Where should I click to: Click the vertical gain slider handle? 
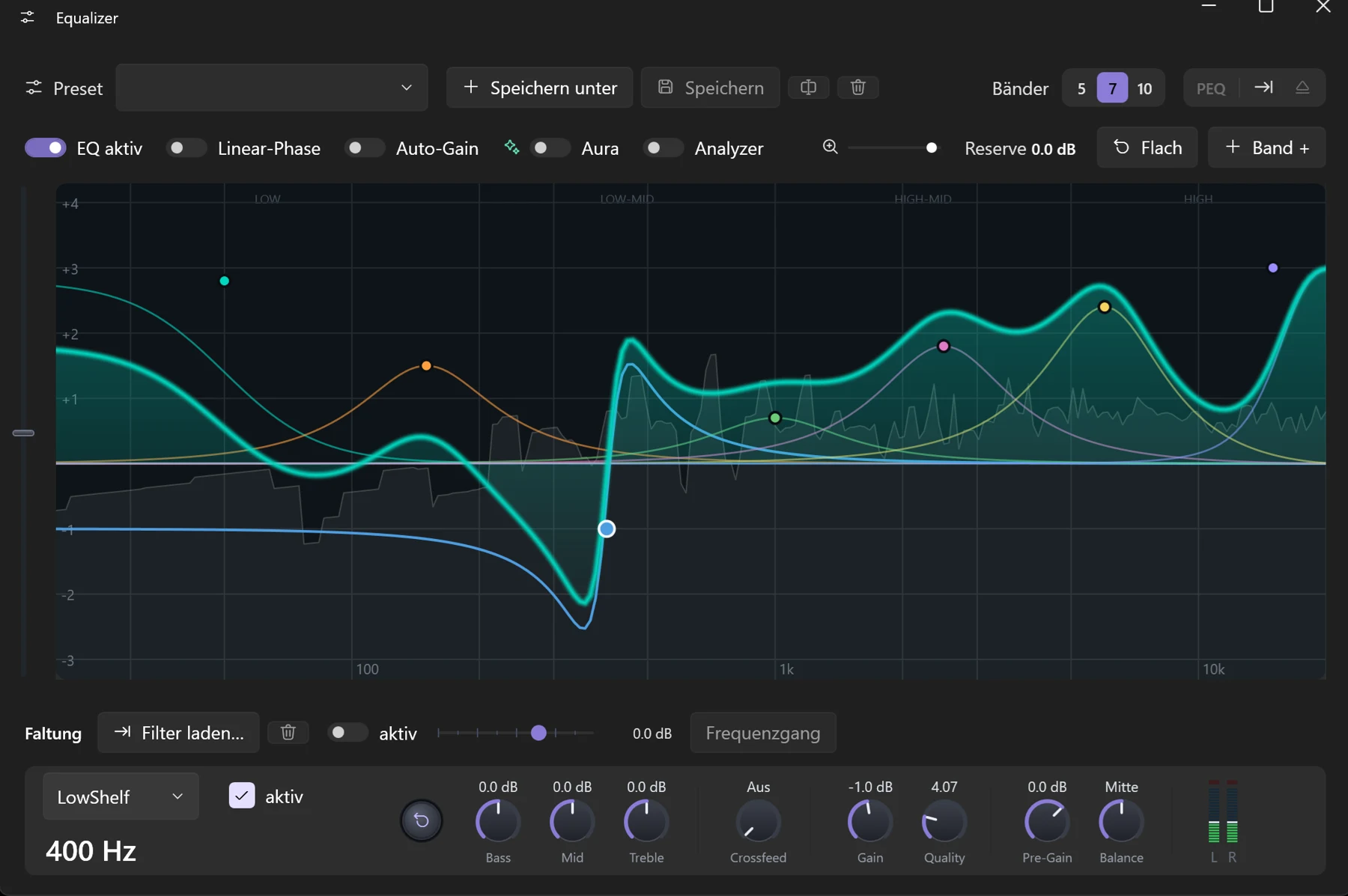[x=23, y=433]
